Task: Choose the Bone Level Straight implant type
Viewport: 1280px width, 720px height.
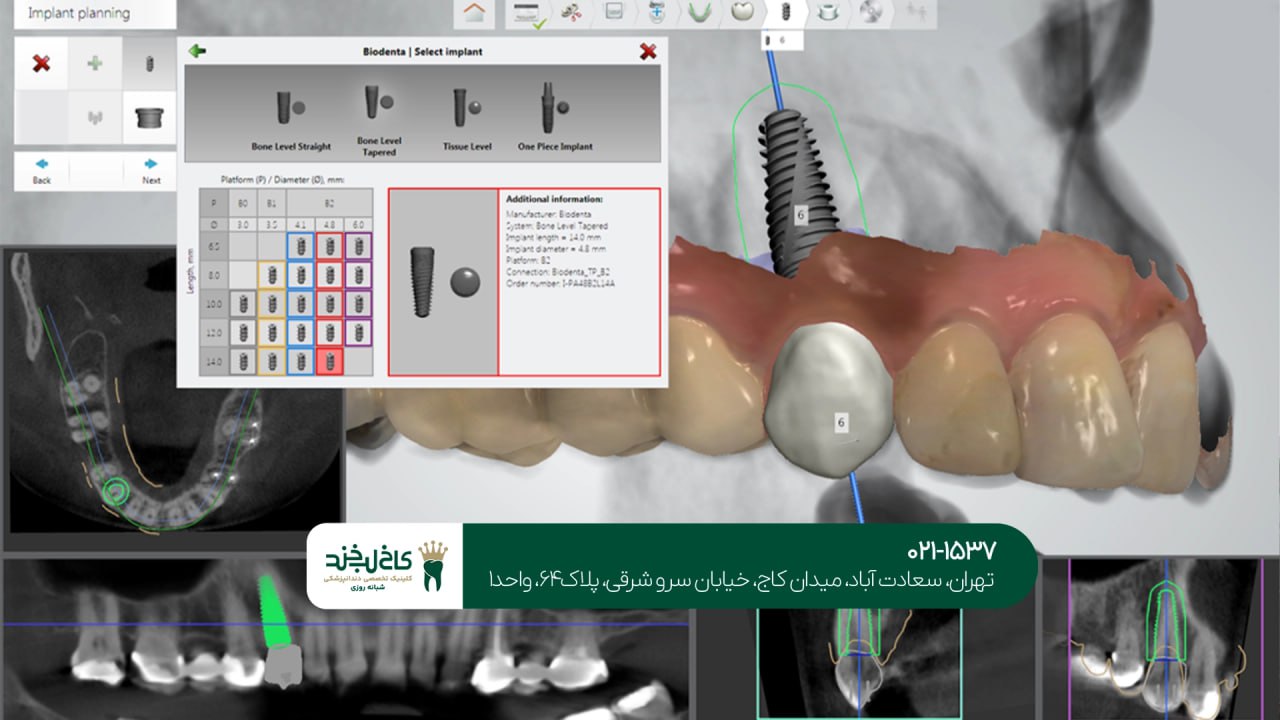Action: click(x=290, y=113)
